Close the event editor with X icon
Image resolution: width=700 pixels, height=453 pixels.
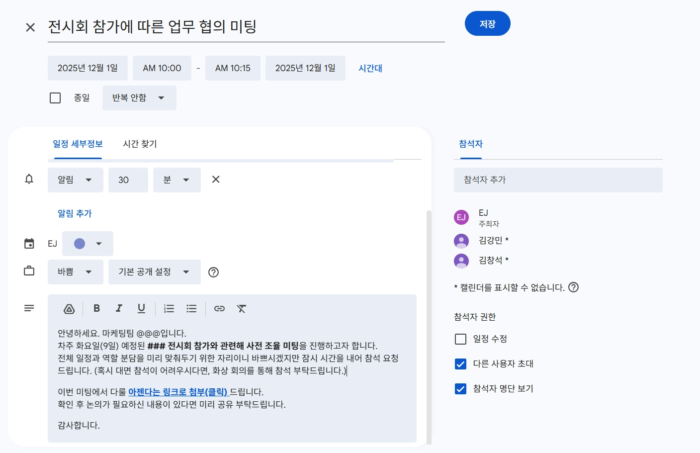(x=30, y=27)
